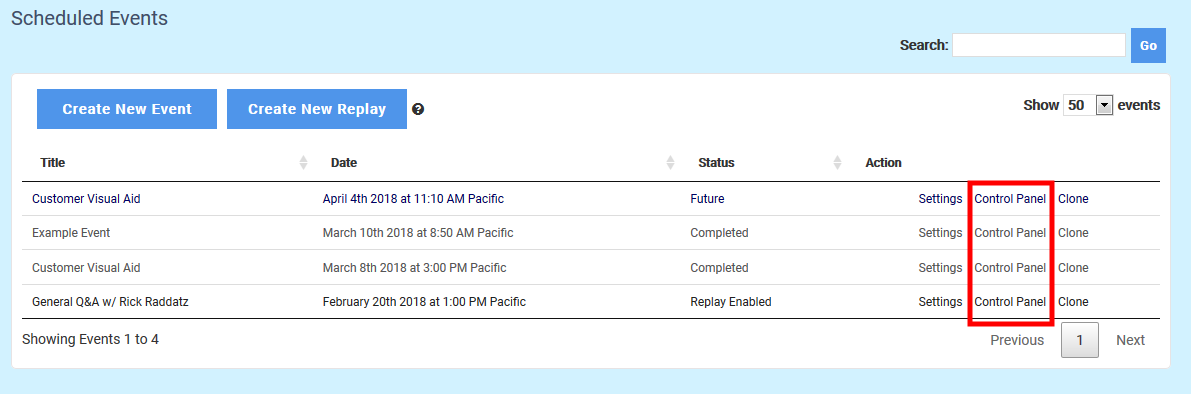Clone the March 8th Customer Visual Aid event
The width and height of the screenshot is (1191, 394).
coord(1073,268)
